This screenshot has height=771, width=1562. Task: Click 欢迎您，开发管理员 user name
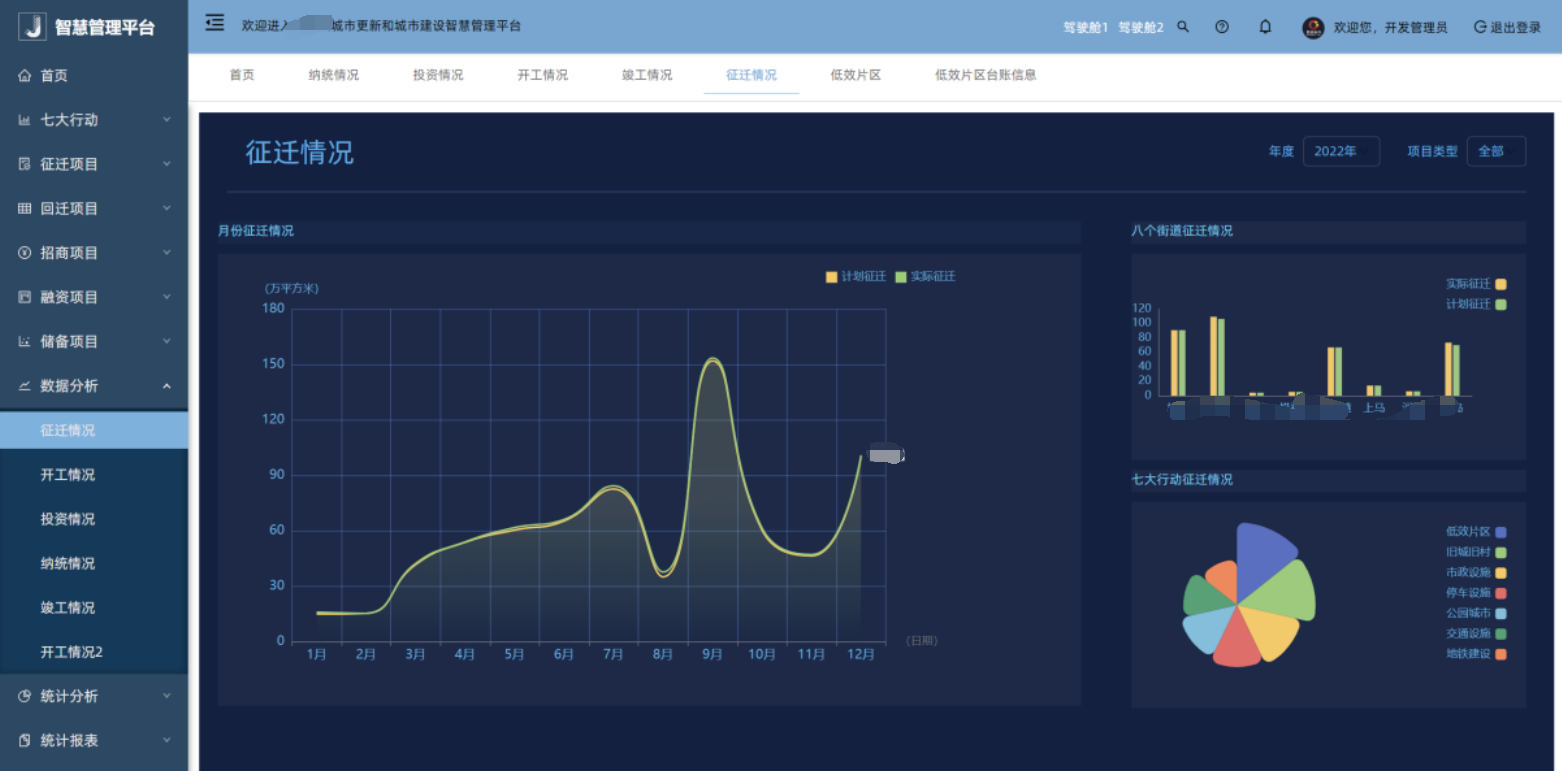click(1391, 28)
